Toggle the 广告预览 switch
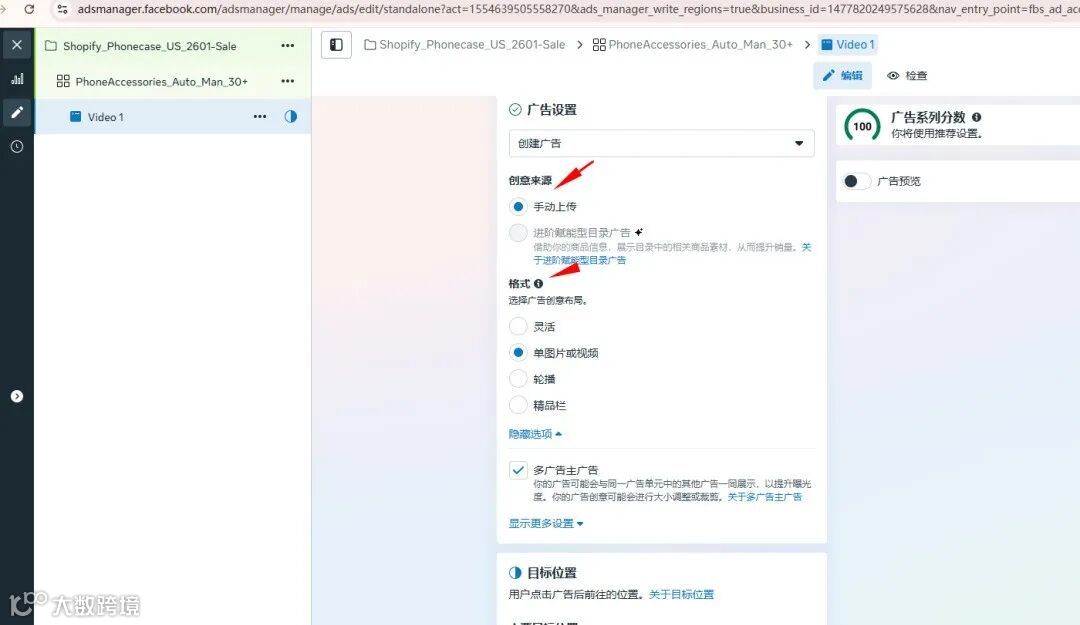Viewport: 1080px width, 625px height. tap(856, 181)
